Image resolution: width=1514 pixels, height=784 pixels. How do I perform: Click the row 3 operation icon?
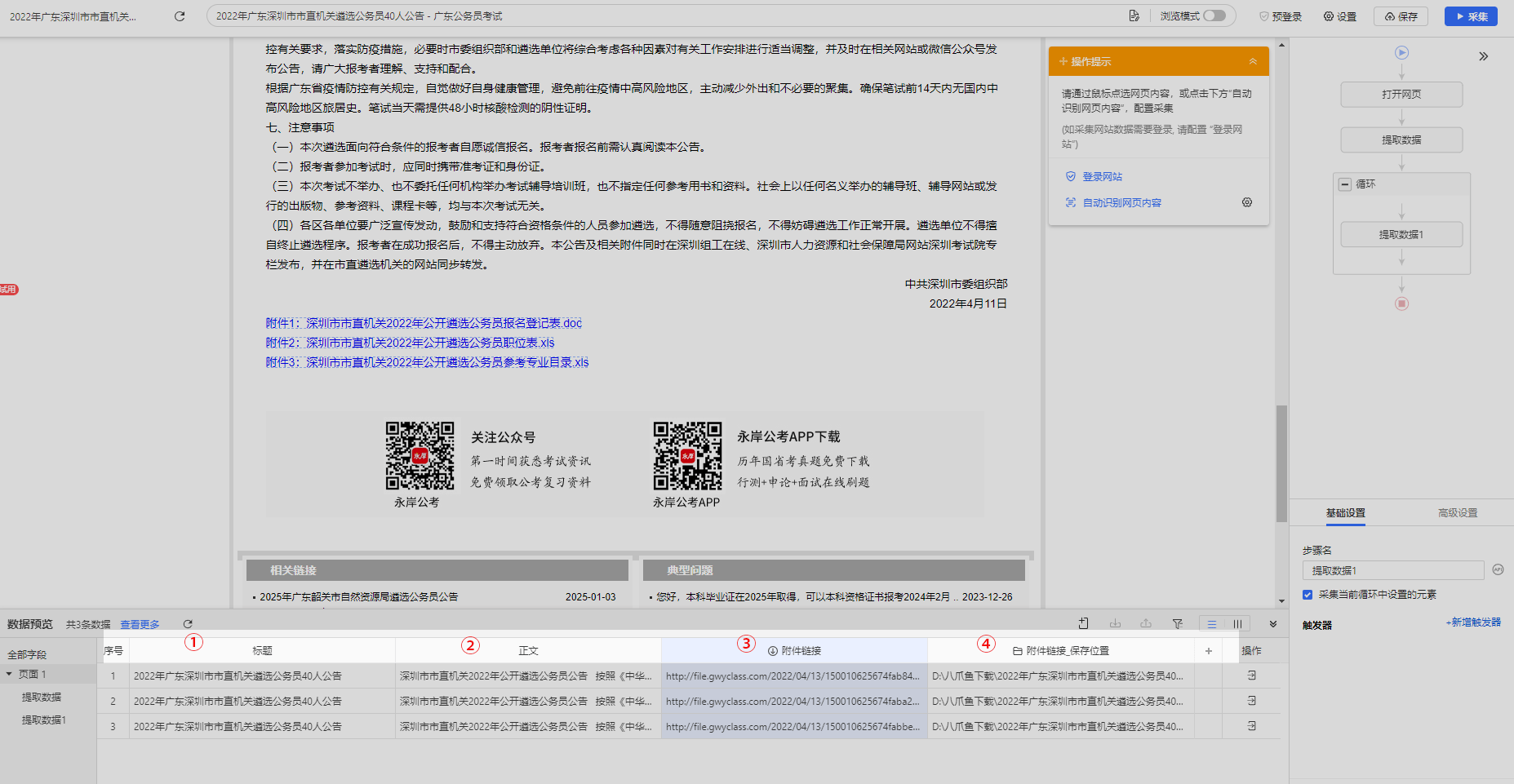click(1251, 726)
